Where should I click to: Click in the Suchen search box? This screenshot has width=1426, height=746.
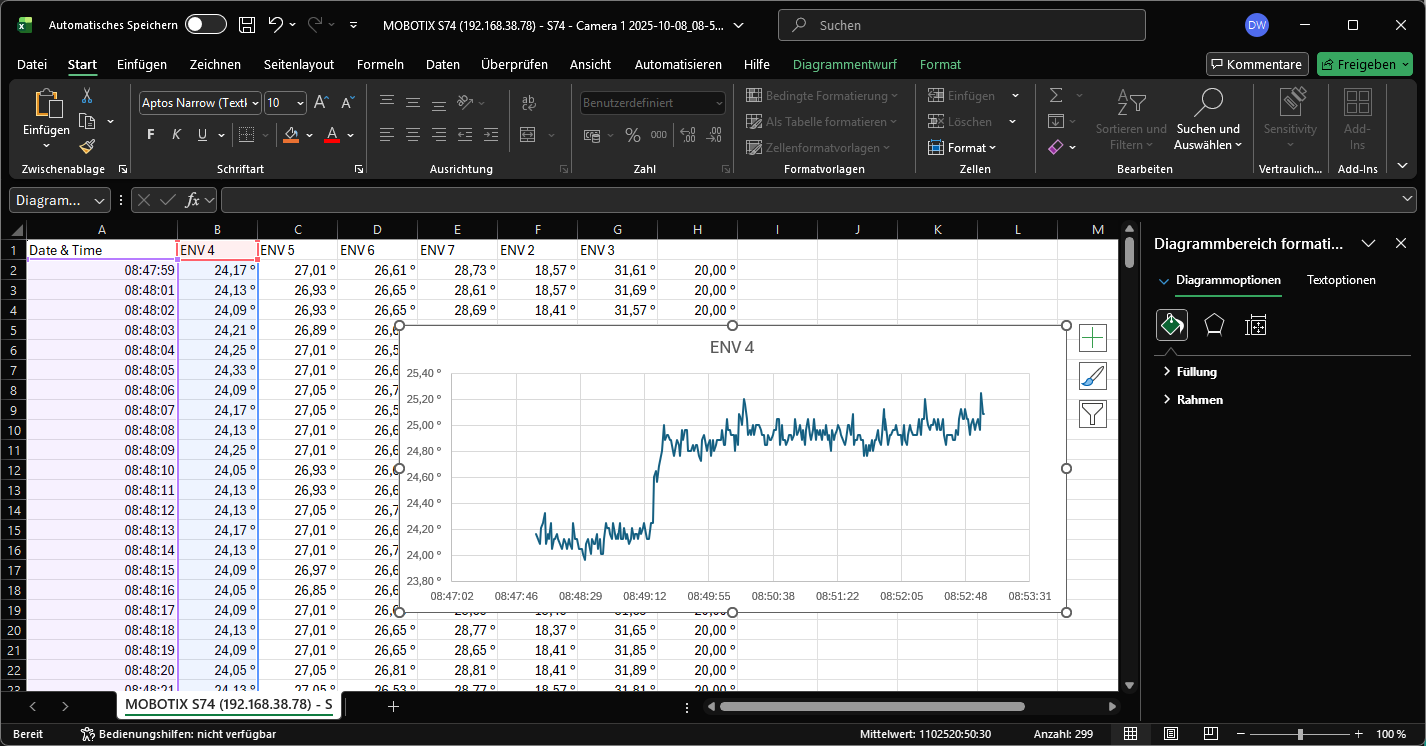coord(960,25)
